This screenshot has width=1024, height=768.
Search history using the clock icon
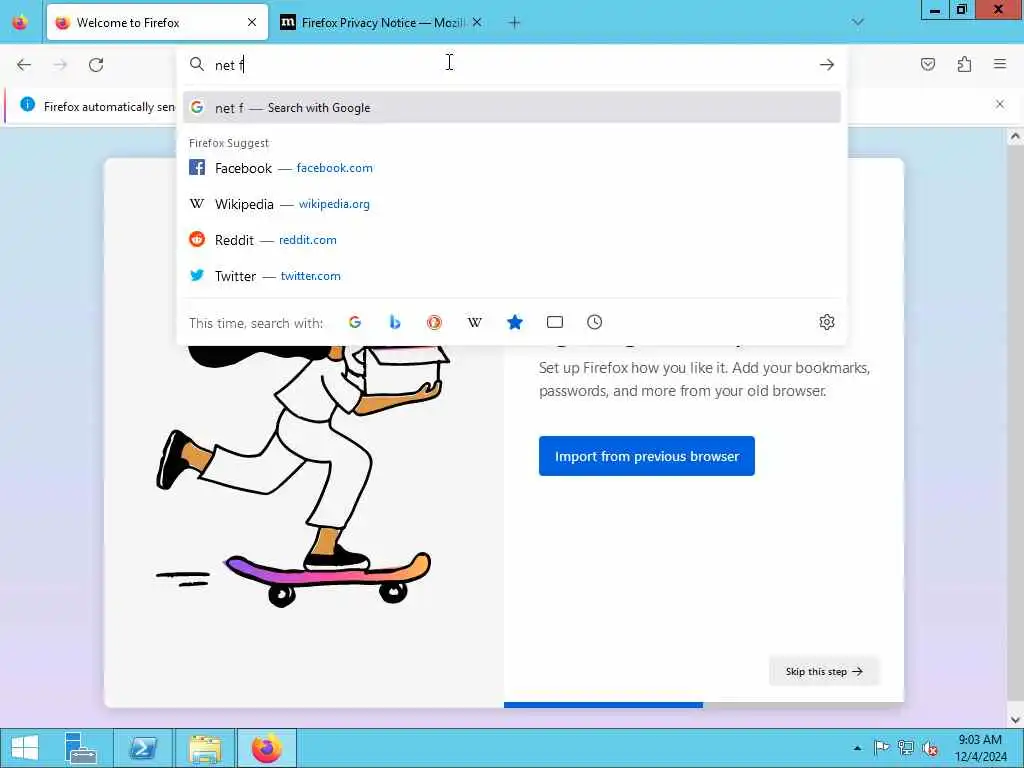click(x=594, y=322)
